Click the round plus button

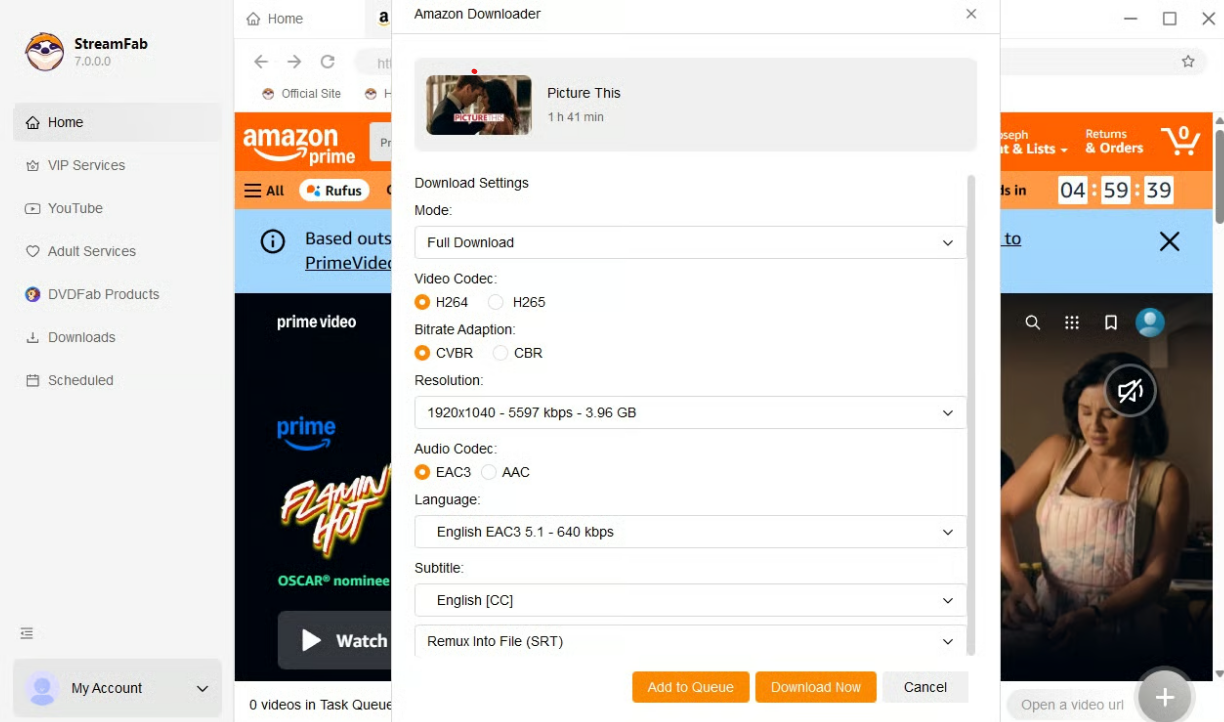click(1165, 696)
